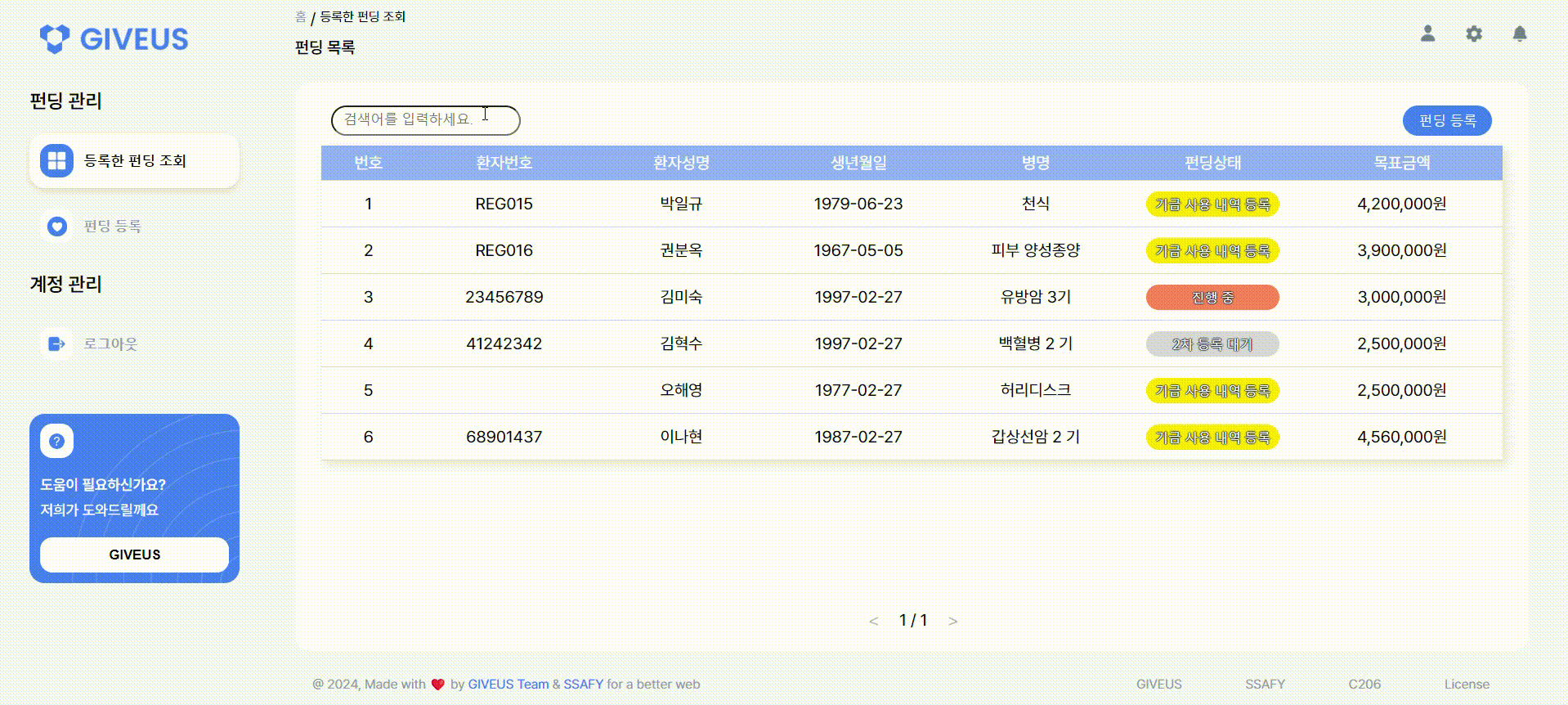Click the birth date 1979-06-23
This screenshot has width=1568, height=705.
point(858,204)
